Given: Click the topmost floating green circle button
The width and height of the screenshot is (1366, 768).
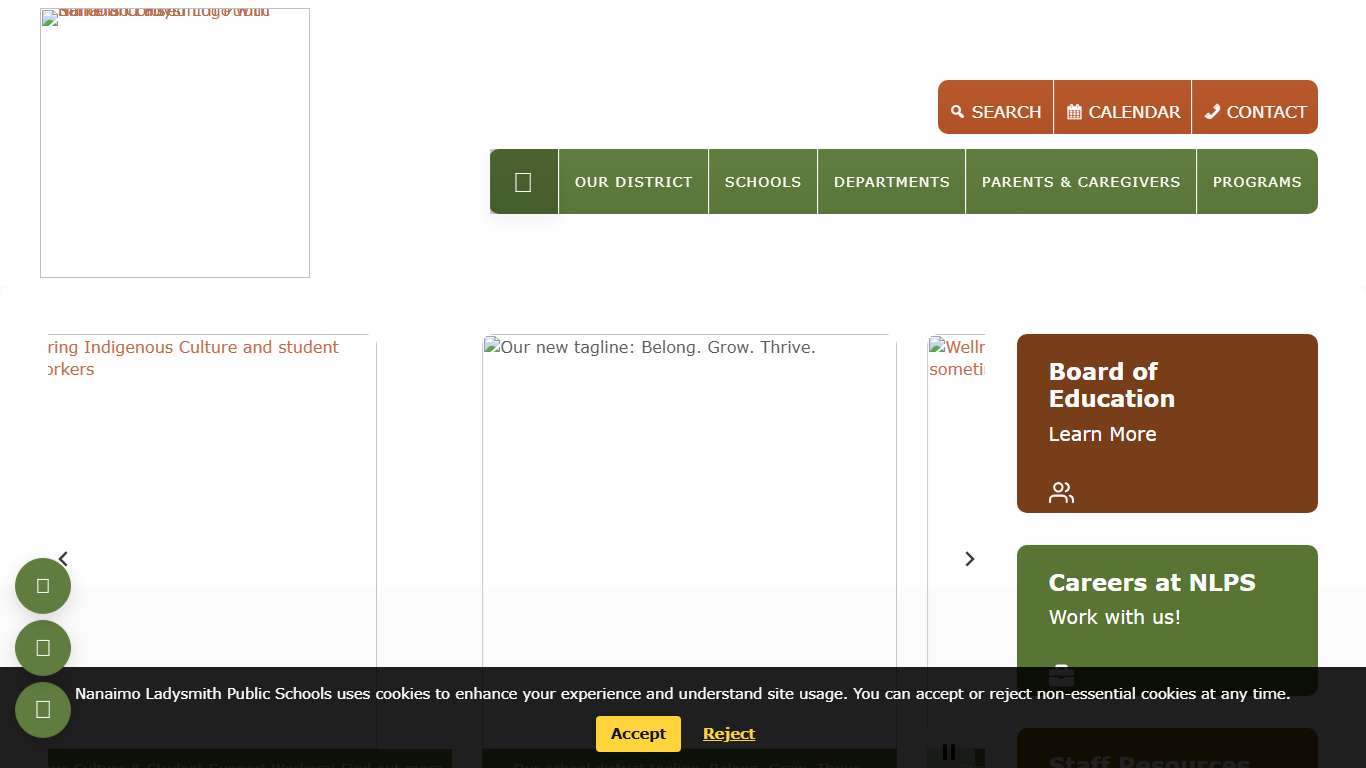Looking at the screenshot, I should [43, 586].
